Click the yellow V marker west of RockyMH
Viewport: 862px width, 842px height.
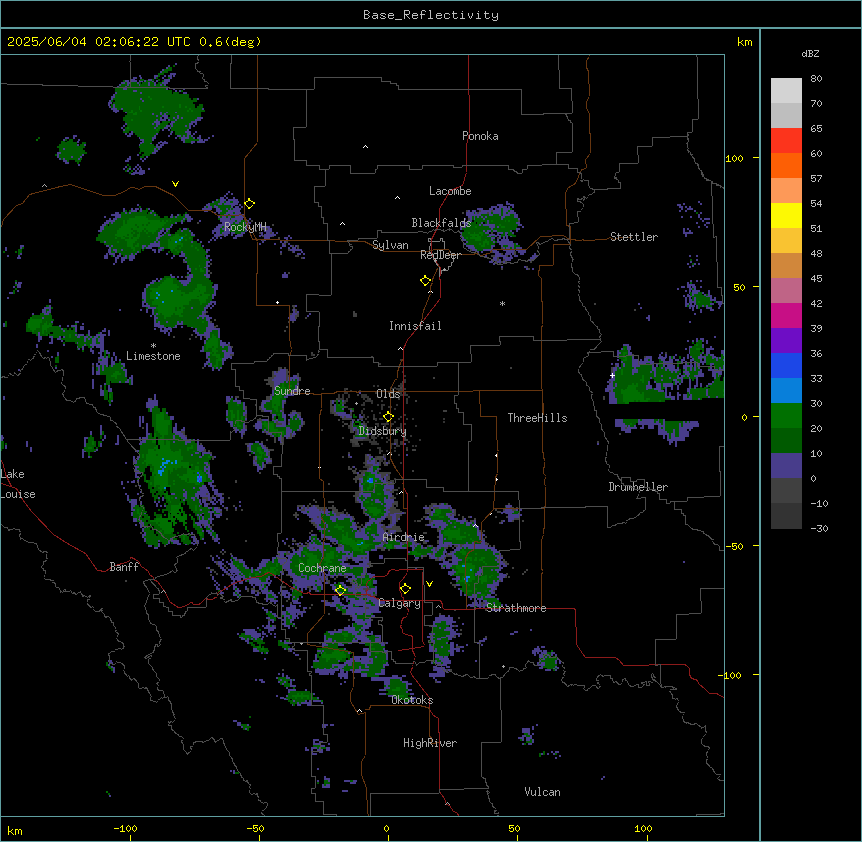[x=175, y=184]
